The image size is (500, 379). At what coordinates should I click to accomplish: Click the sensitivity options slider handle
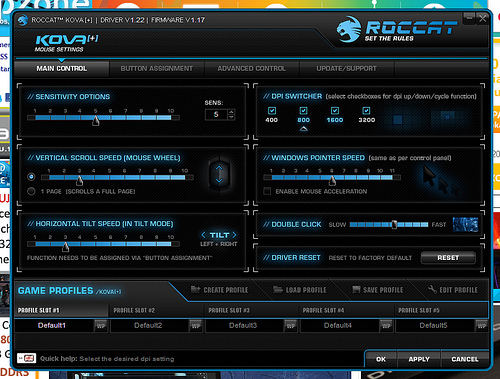point(96,121)
